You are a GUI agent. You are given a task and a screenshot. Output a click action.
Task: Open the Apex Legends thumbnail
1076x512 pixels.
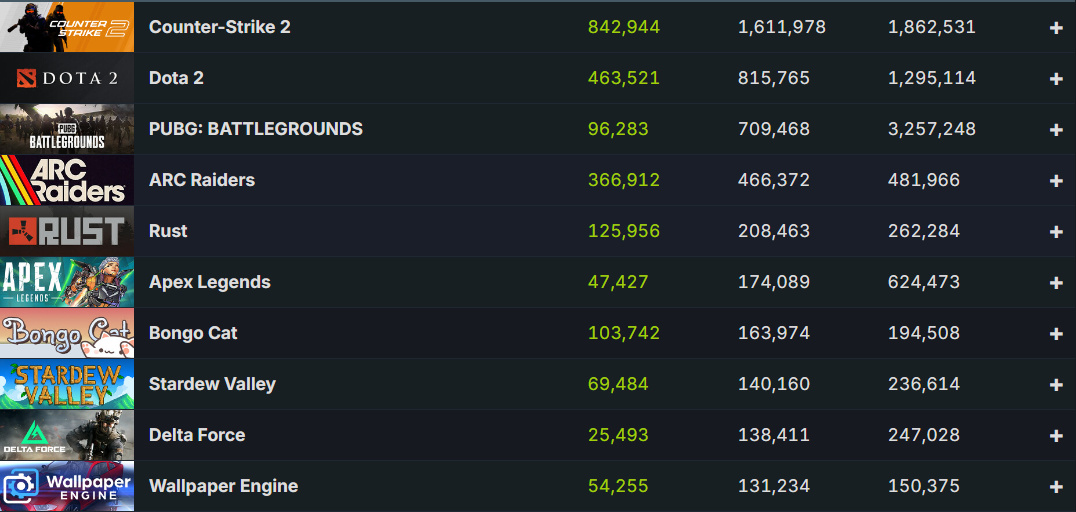click(x=66, y=282)
